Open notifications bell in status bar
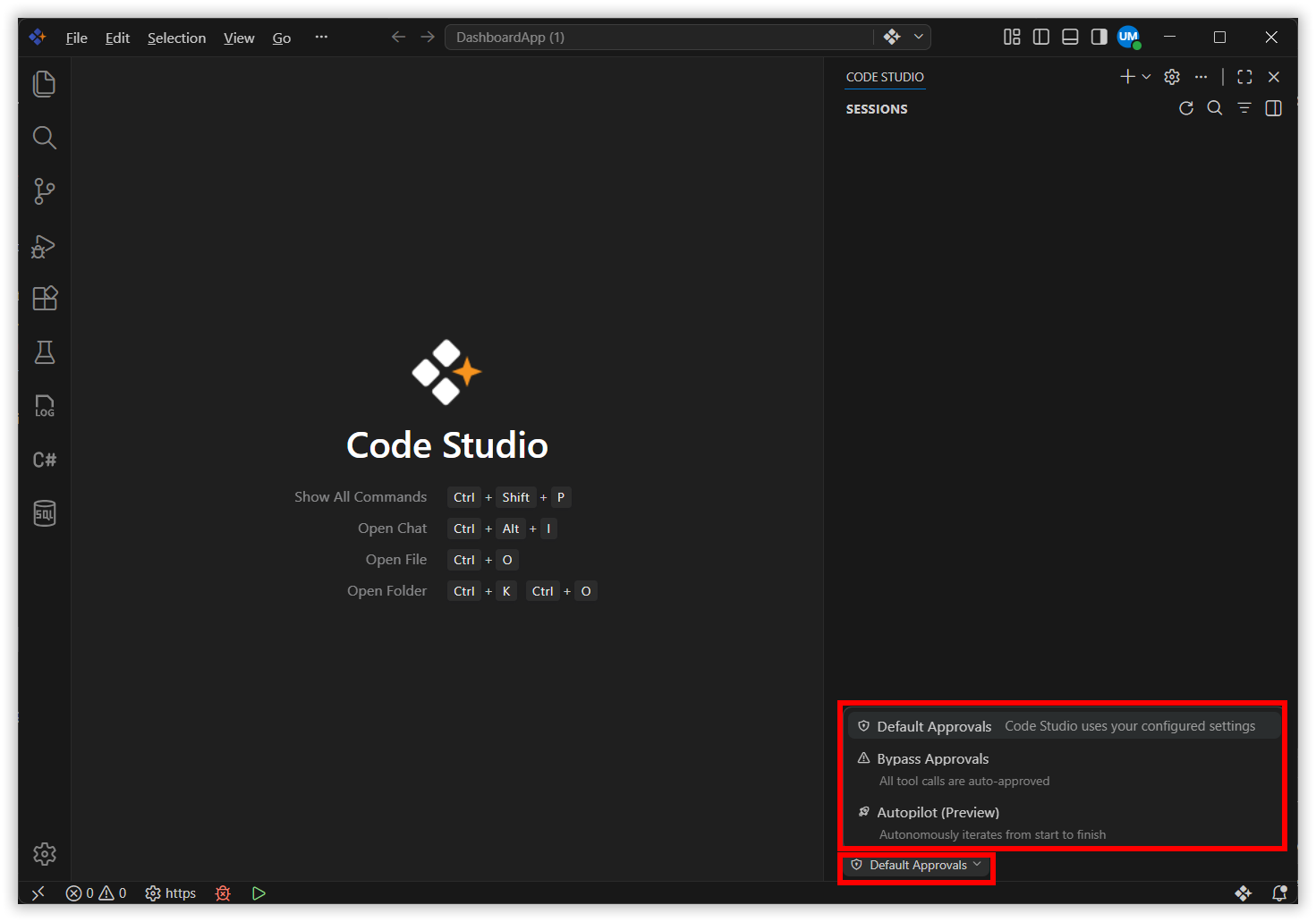 (1279, 893)
